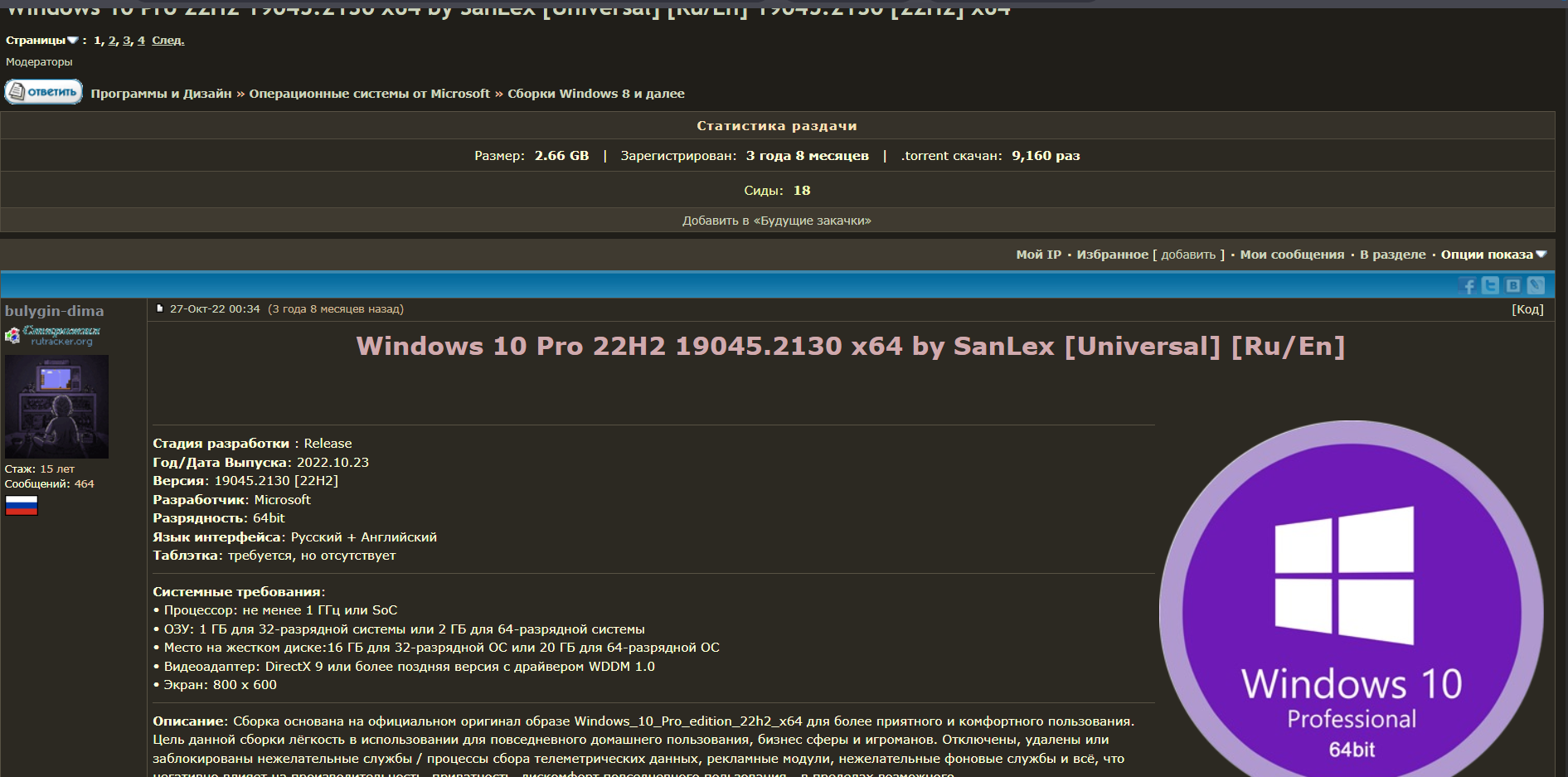Expand the Страницы page jump dropdown

click(x=42, y=40)
